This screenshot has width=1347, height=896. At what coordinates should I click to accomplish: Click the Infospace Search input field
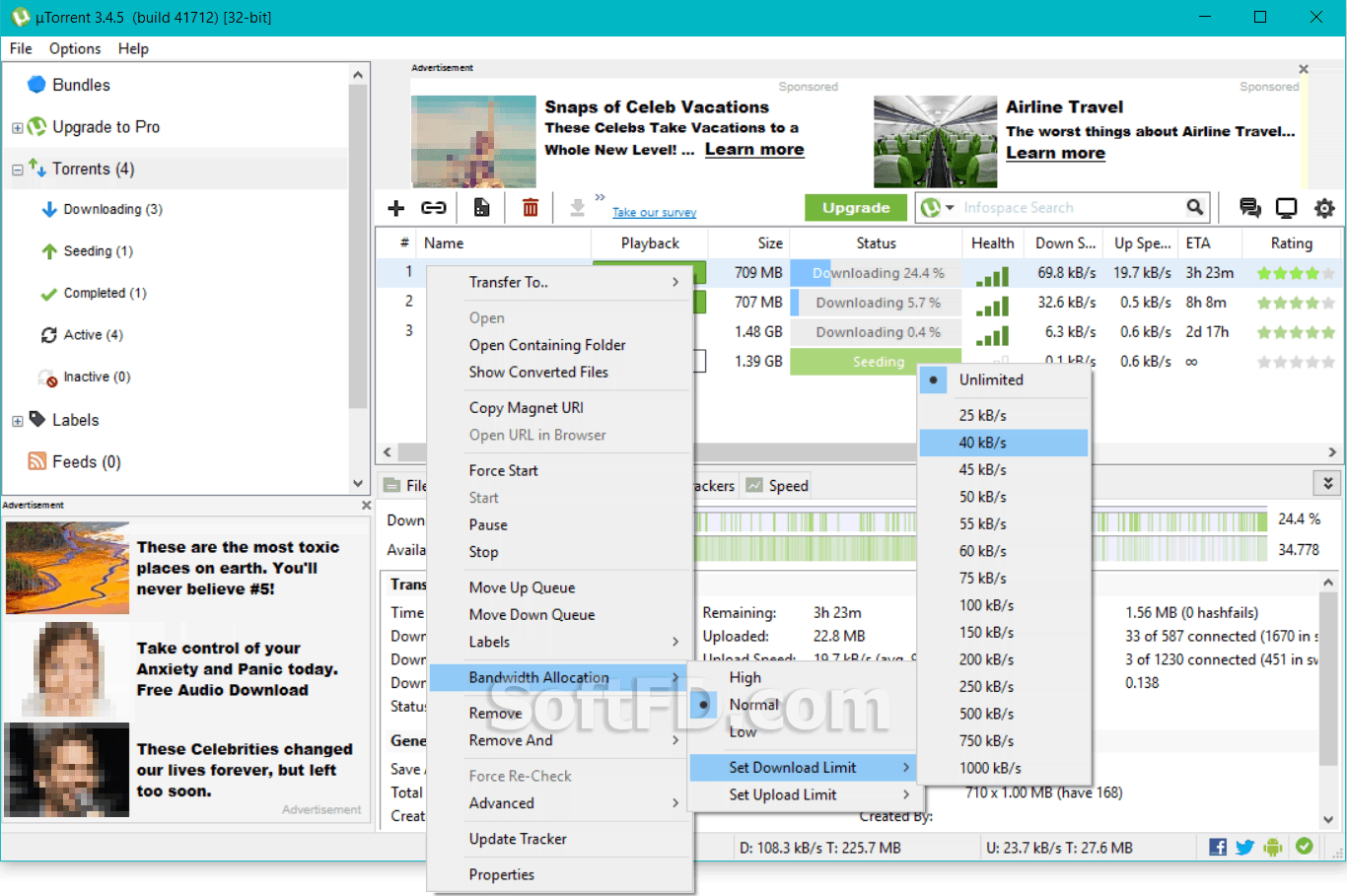[x=1070, y=208]
